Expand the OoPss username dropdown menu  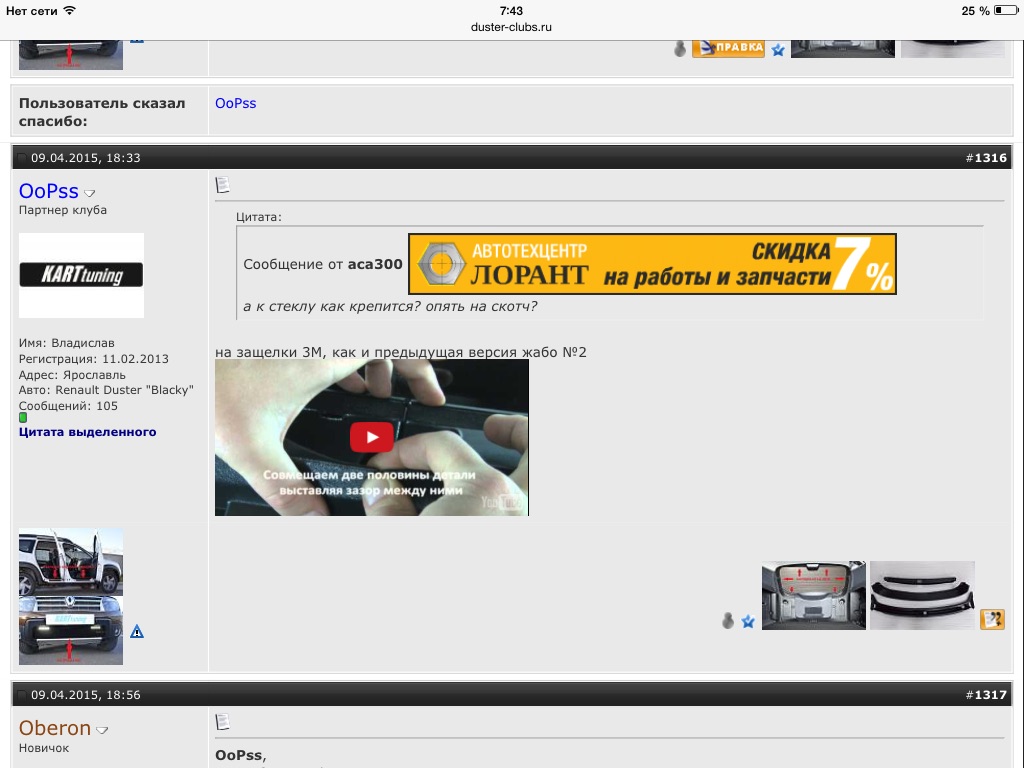tap(90, 193)
